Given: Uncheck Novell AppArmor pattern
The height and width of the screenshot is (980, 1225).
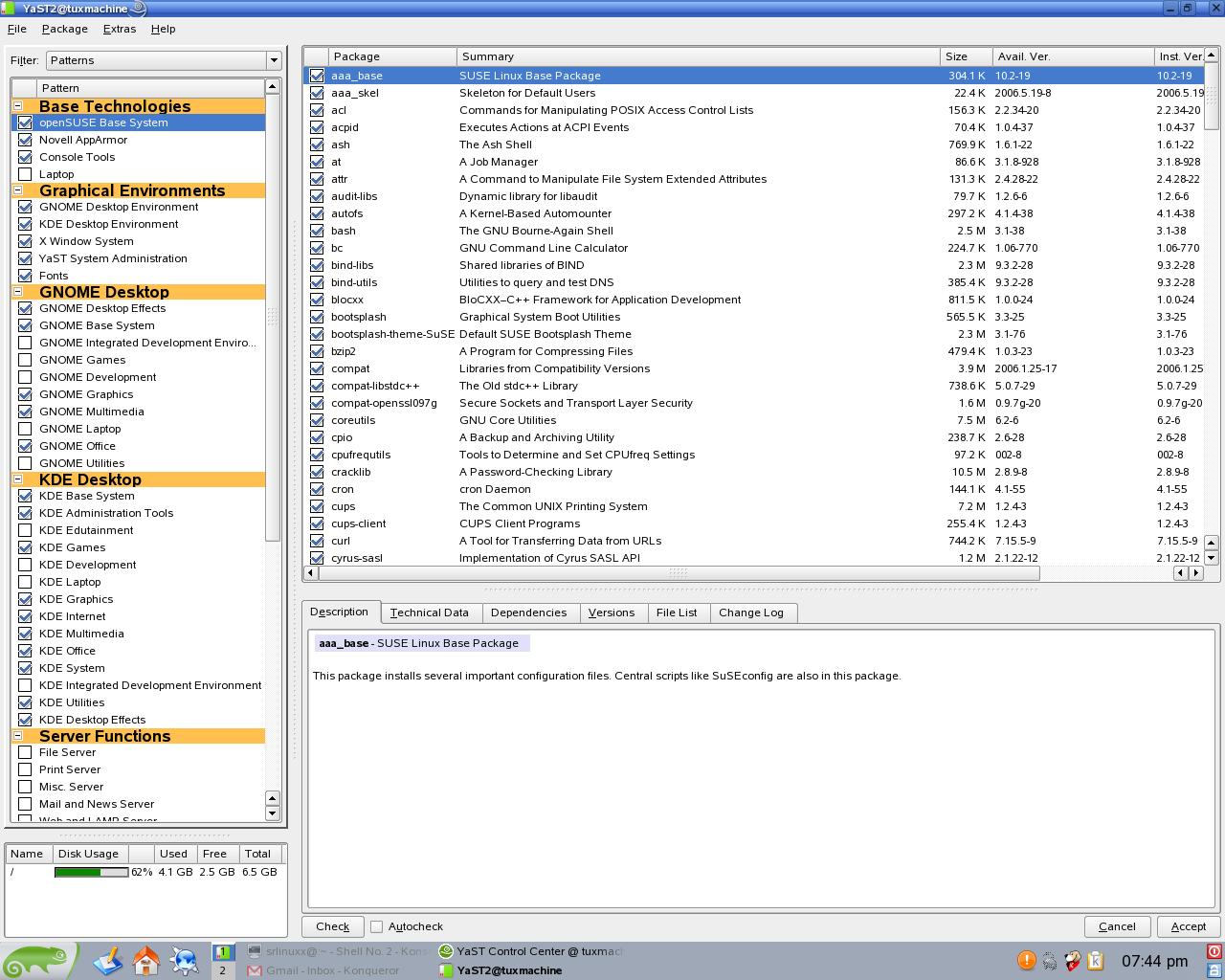Looking at the screenshot, I should pyautogui.click(x=25, y=140).
